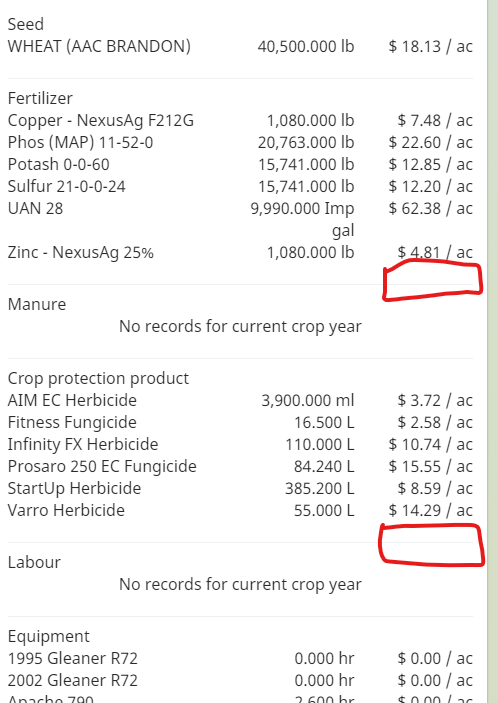Select the Zinc - NexusAg 25% row
Screen dimensions: 498x703
240,252
